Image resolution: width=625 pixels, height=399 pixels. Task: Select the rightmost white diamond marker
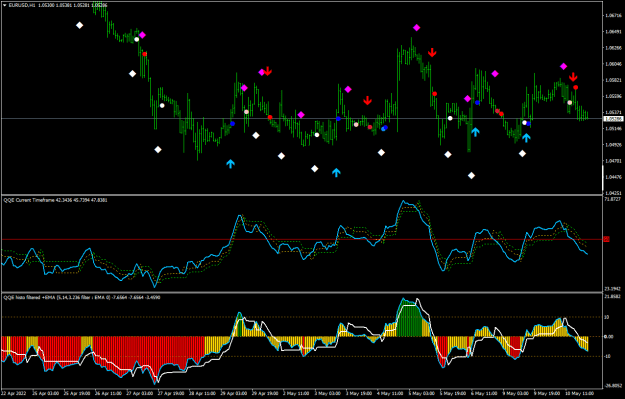click(522, 153)
